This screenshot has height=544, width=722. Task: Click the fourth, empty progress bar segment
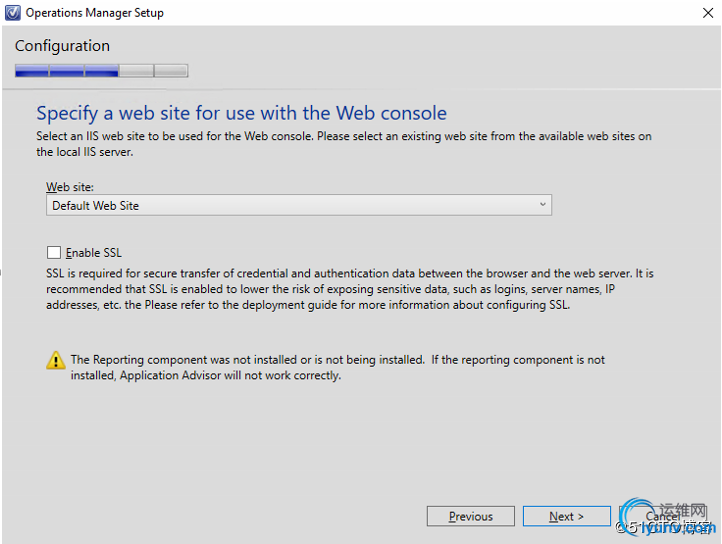[x=136, y=71]
